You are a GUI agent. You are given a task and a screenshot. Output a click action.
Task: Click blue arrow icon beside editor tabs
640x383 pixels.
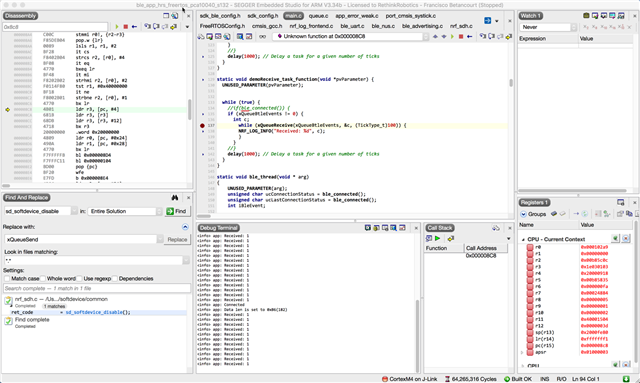pos(487,20)
